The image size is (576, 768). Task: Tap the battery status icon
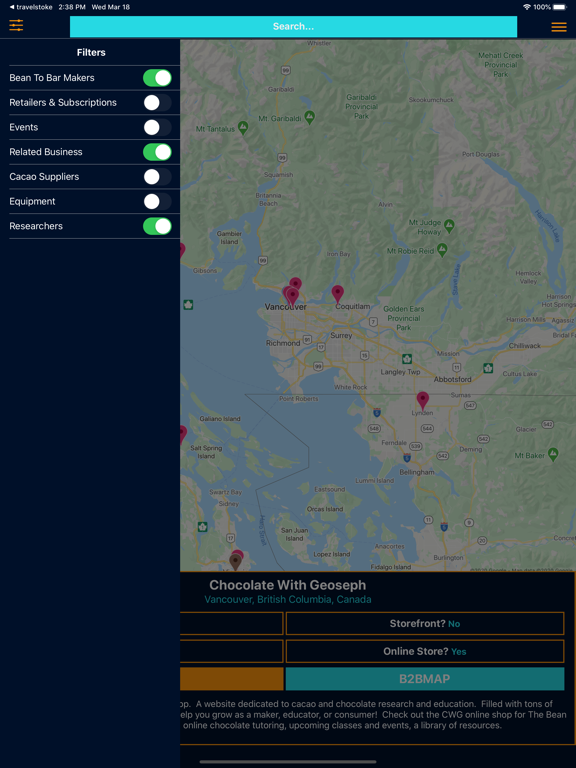point(559,7)
